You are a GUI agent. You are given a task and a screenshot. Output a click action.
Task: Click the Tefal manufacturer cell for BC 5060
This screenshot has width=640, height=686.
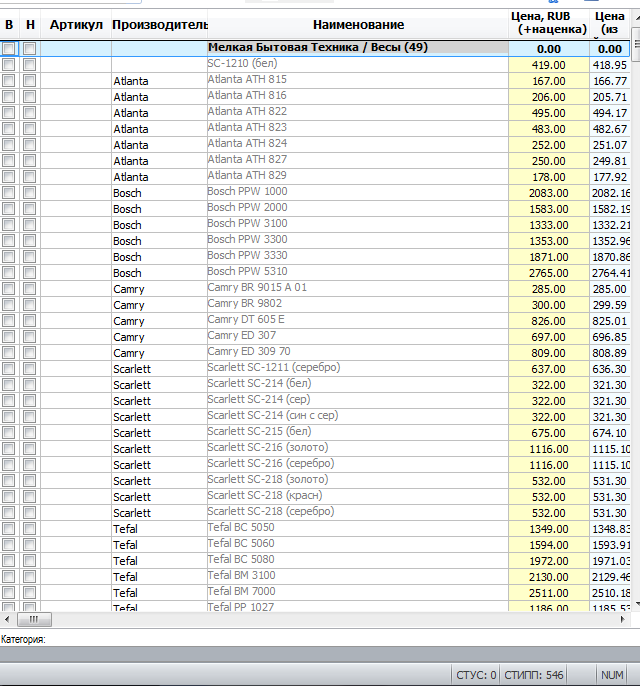[x=160, y=544]
